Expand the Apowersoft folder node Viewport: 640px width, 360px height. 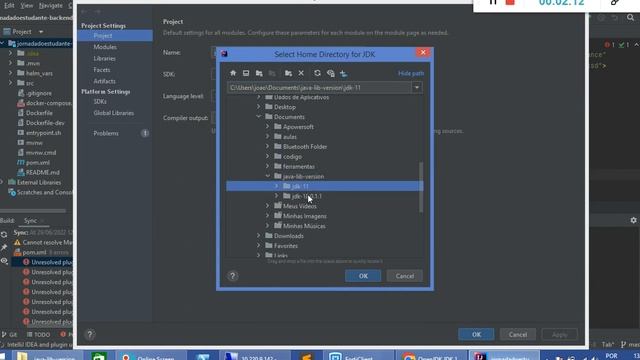(x=267, y=127)
